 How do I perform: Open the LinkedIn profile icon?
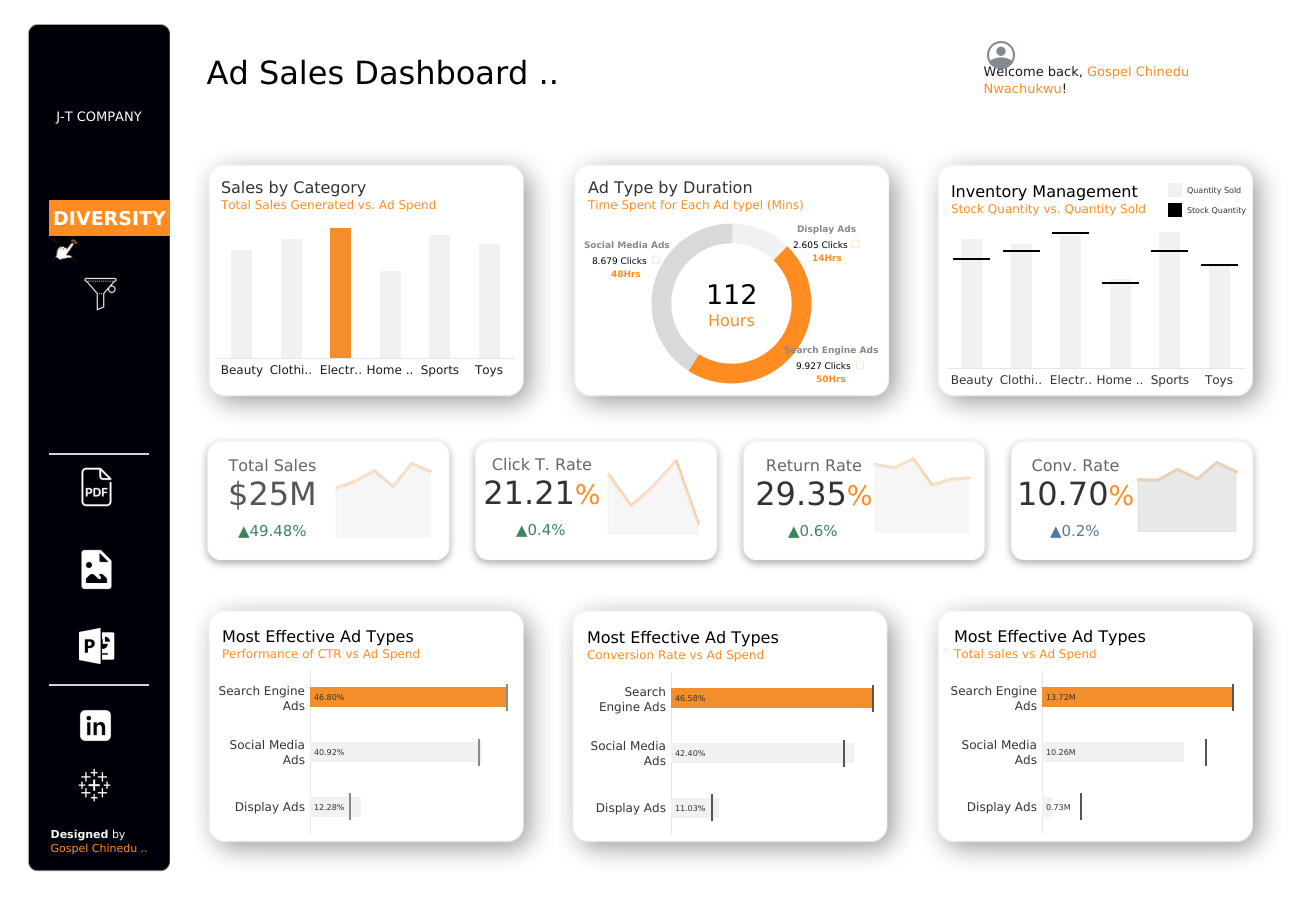pos(96,725)
